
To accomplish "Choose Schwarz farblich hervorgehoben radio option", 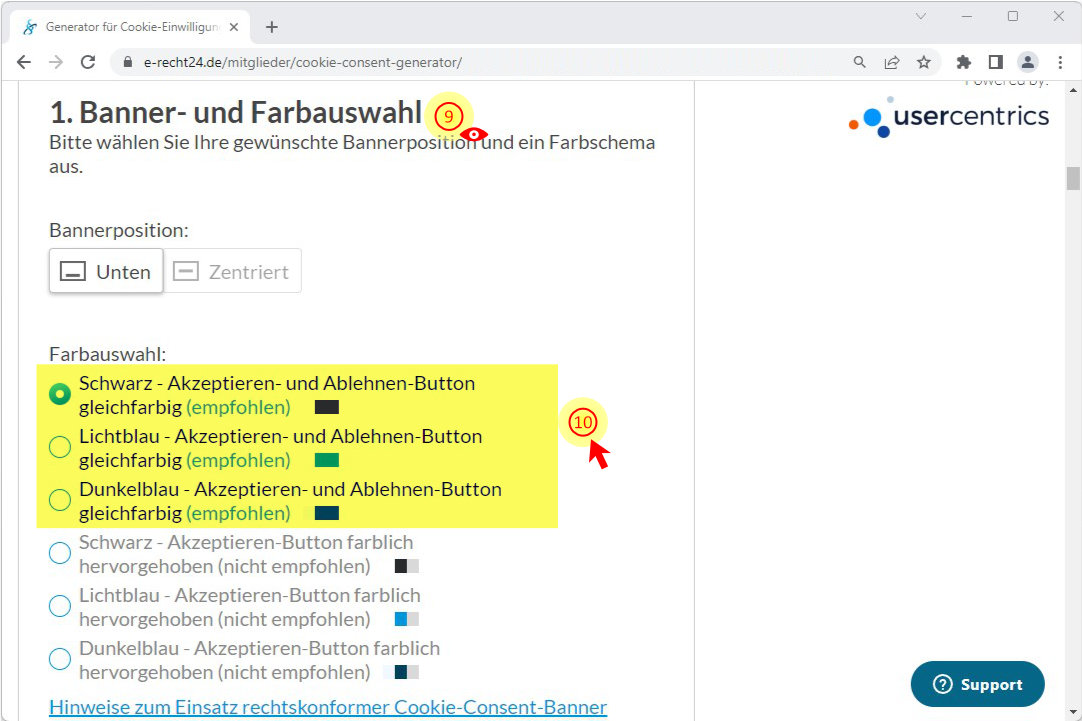I will [60, 553].
